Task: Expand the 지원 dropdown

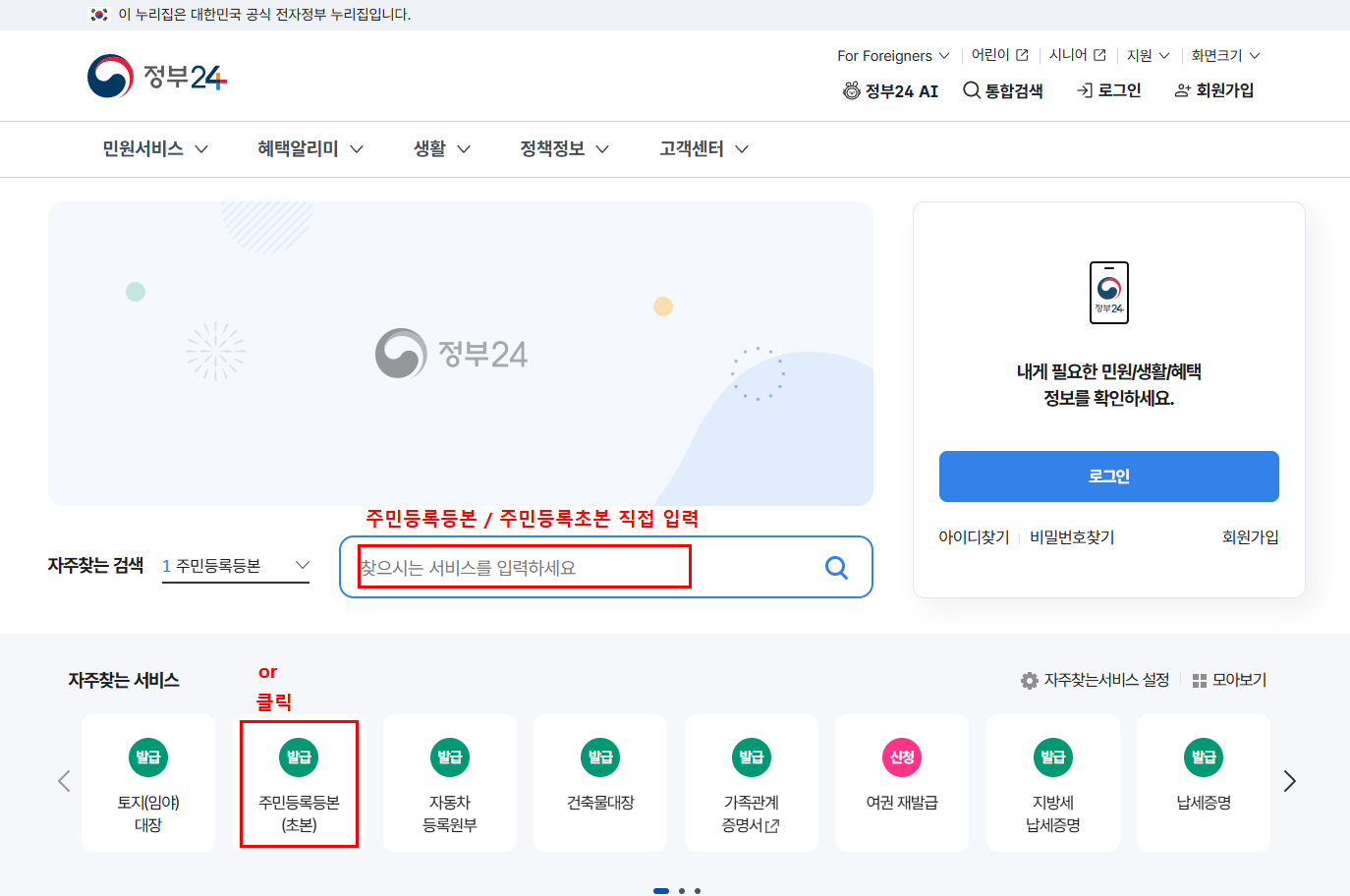Action: [1148, 56]
